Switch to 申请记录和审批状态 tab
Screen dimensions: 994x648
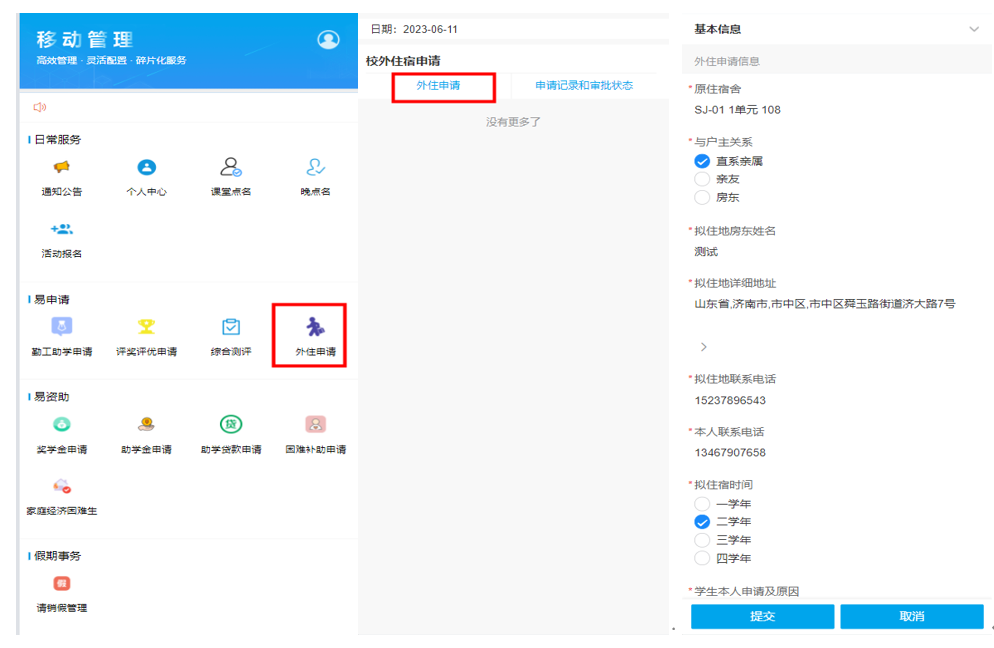pos(584,86)
